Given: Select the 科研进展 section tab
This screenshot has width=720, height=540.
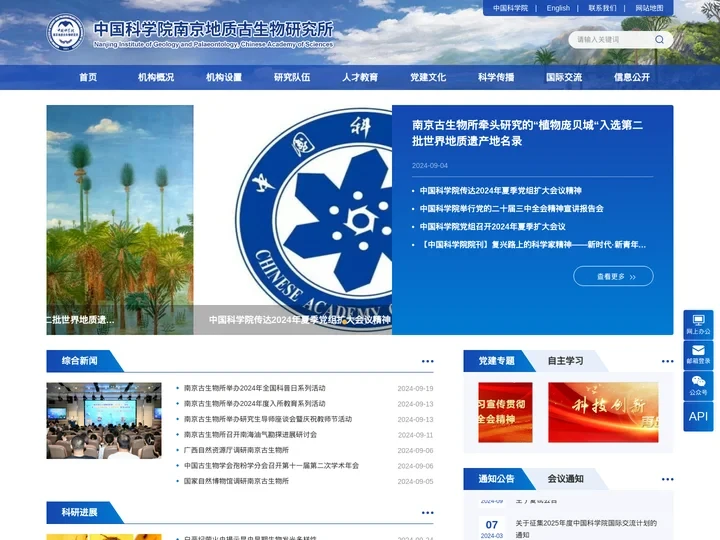Looking at the screenshot, I should (x=79, y=512).
